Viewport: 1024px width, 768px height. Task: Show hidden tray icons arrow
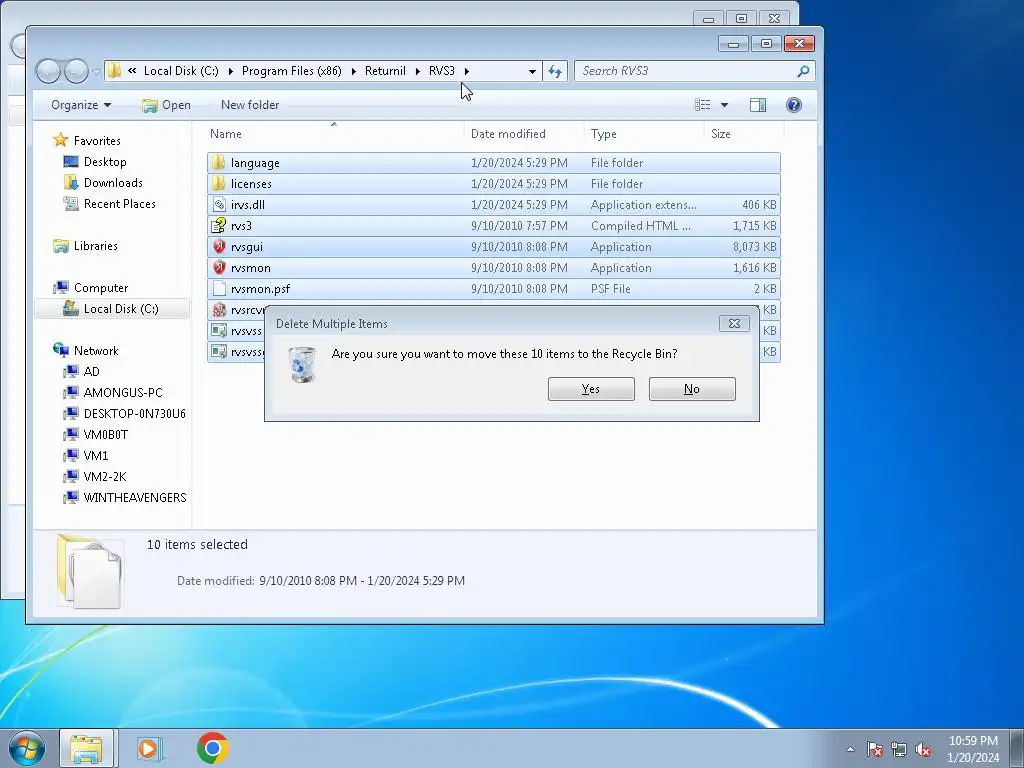click(x=850, y=749)
